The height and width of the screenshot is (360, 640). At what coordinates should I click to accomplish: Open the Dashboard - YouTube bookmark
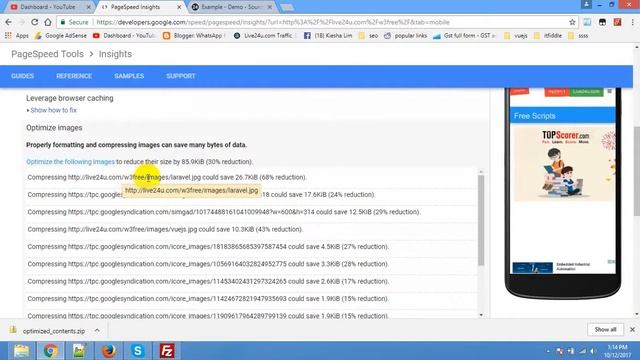124,36
